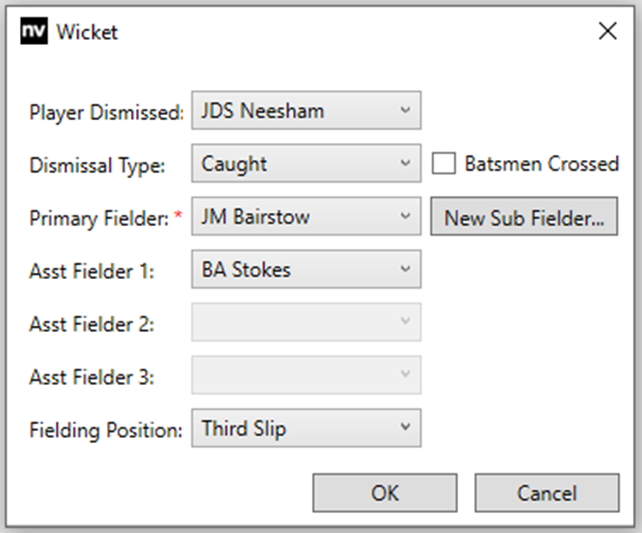Close the Wicket dialog window

607,32
